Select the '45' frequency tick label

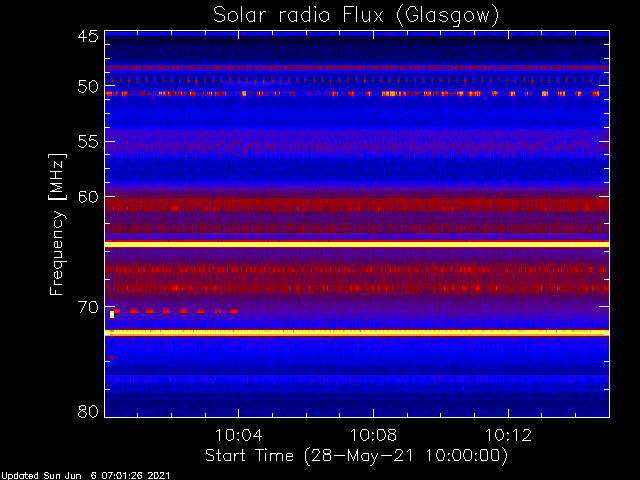(88, 36)
